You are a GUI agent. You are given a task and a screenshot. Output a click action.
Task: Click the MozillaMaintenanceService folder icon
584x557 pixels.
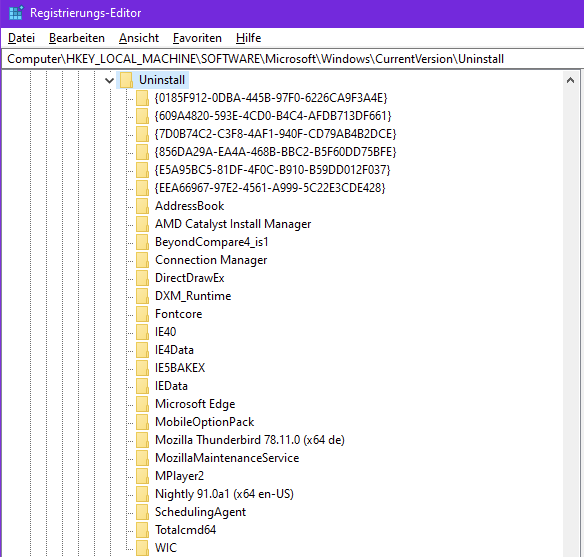[x=142, y=458]
